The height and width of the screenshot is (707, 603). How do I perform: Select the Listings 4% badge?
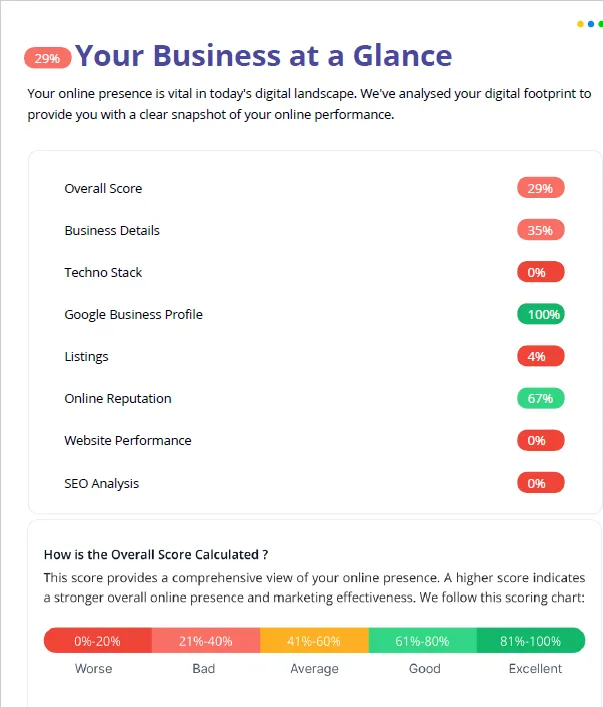540,356
